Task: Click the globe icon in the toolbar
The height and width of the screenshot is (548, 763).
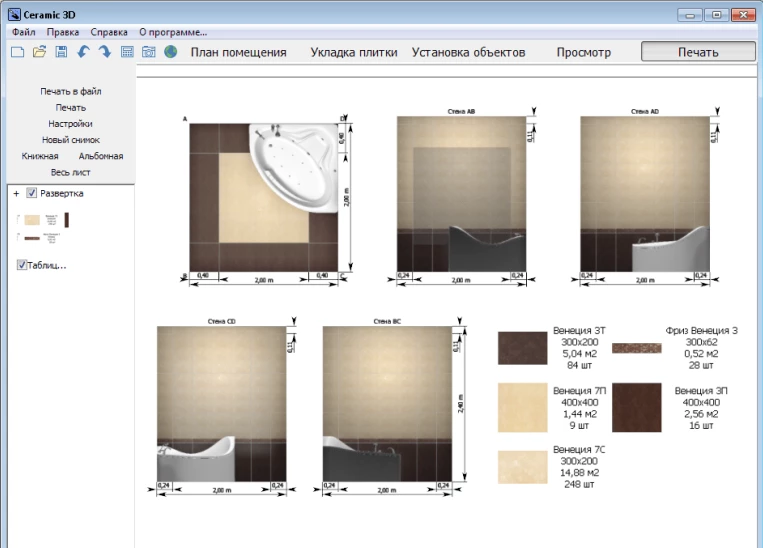Action: 170,52
